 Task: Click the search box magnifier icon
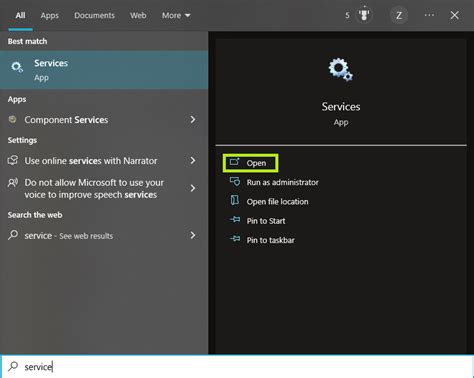click(x=13, y=366)
